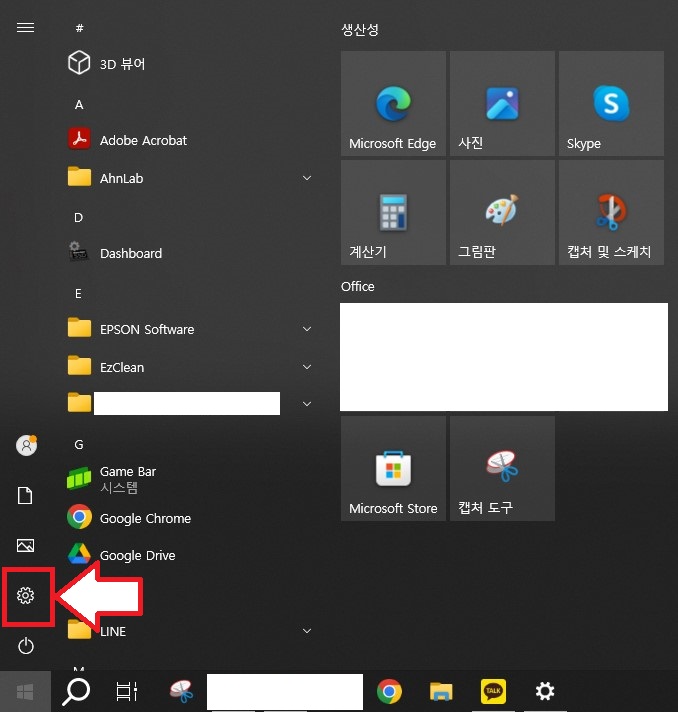Open Settings gear on the taskbar

click(x=545, y=691)
